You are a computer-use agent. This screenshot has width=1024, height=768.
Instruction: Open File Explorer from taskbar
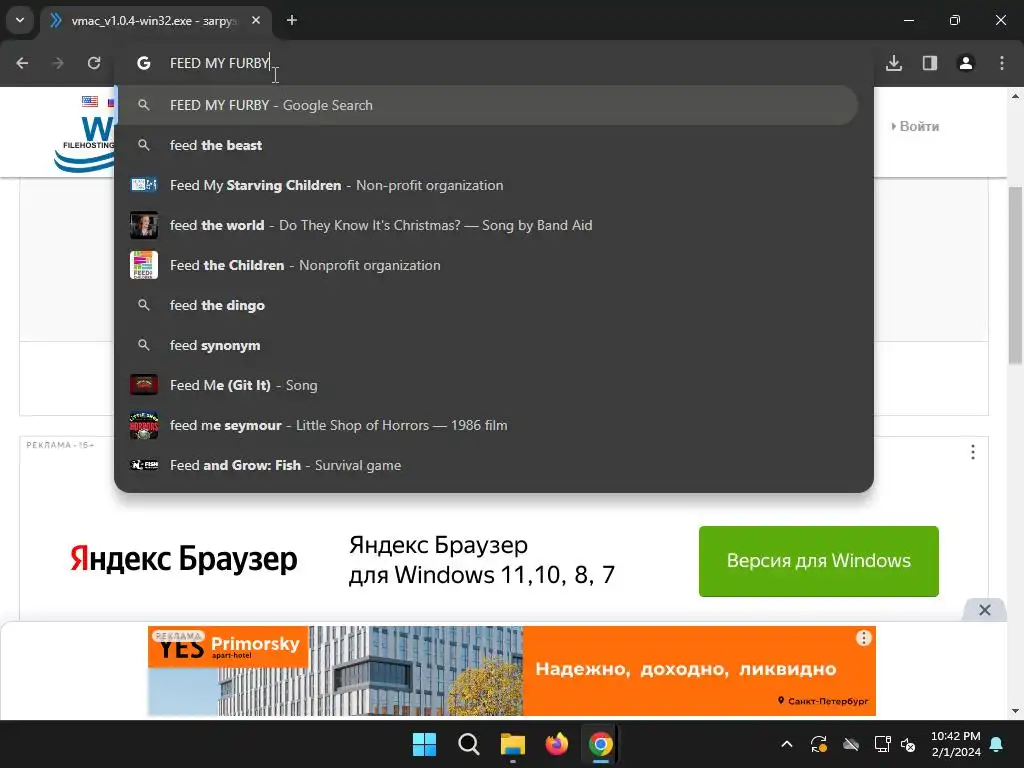pos(513,744)
